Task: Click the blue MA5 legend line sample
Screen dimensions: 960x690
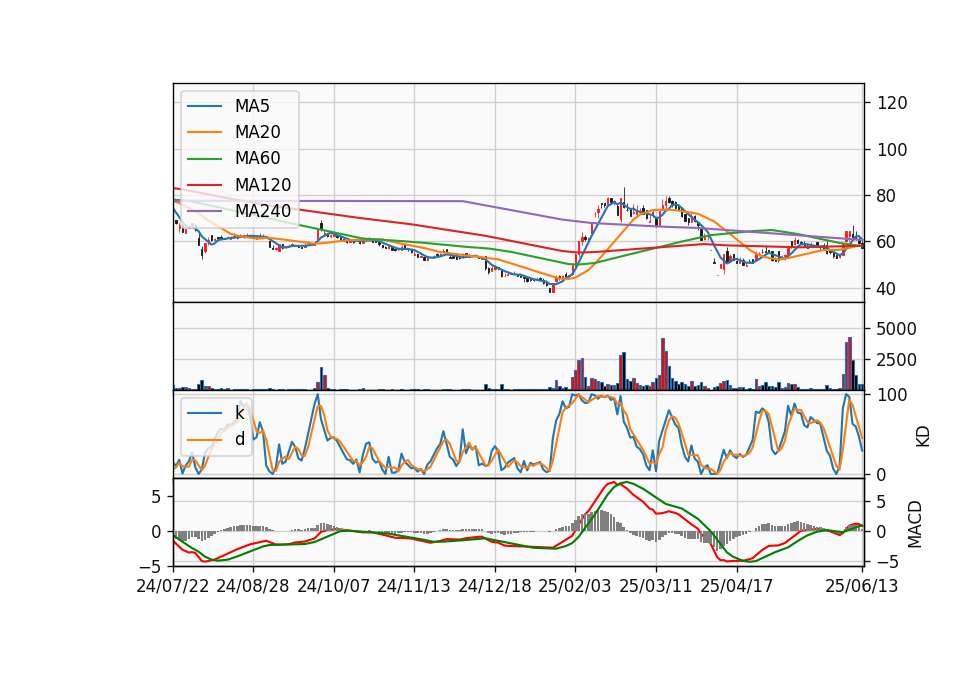Action: [x=204, y=106]
